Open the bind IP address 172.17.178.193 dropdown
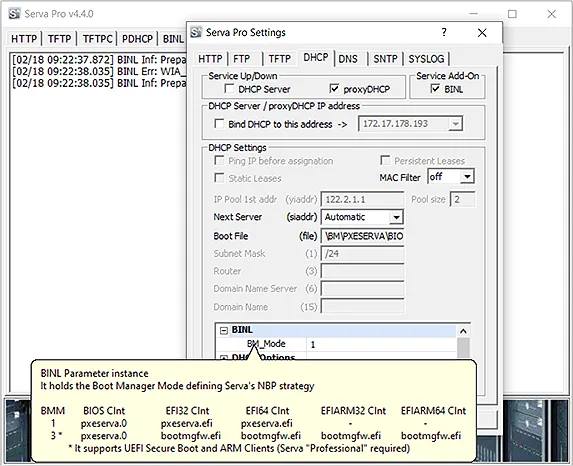573x466 pixels. click(x=455, y=124)
